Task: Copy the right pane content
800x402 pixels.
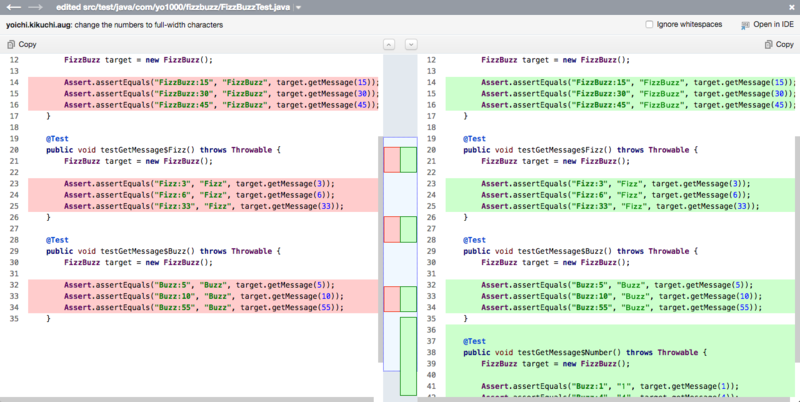Action: [779, 44]
